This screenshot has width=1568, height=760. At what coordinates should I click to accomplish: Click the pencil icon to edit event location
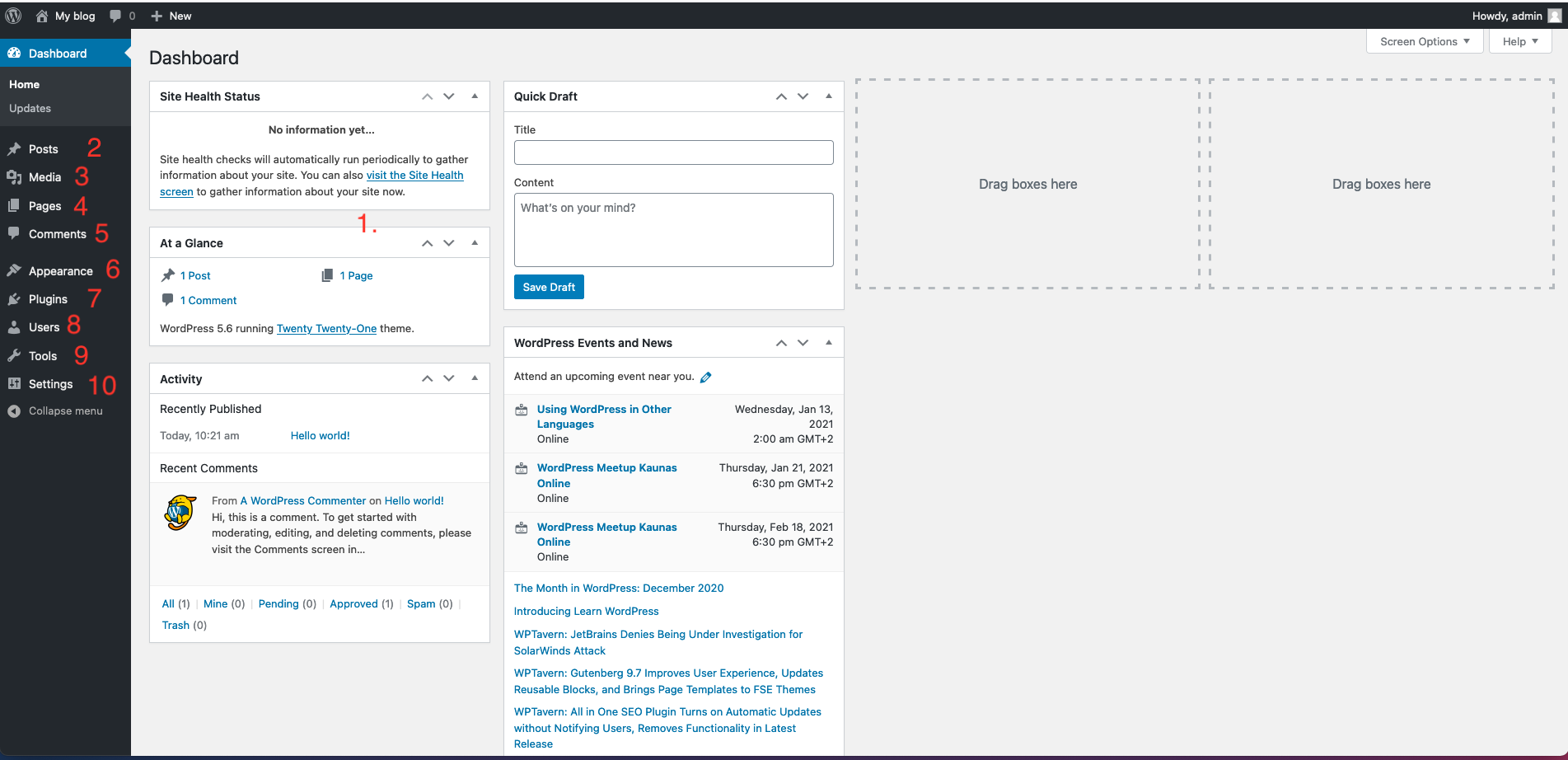coord(705,377)
